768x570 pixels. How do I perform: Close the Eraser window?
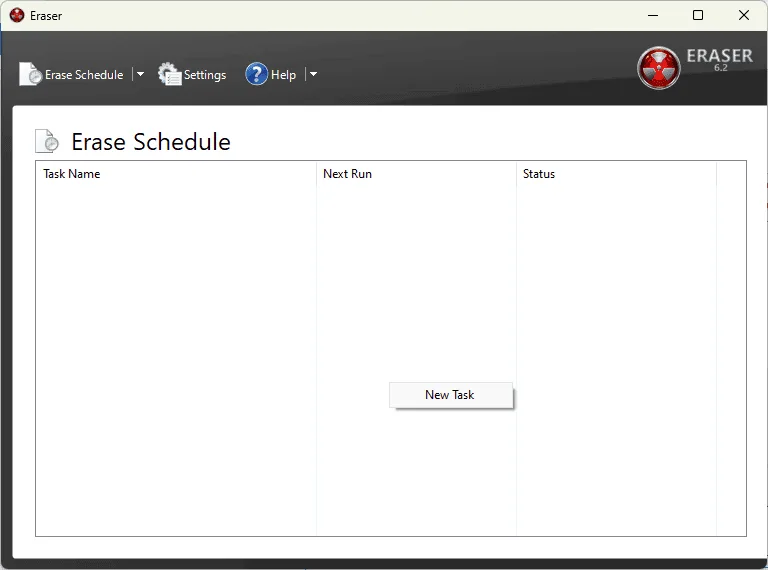click(x=744, y=15)
